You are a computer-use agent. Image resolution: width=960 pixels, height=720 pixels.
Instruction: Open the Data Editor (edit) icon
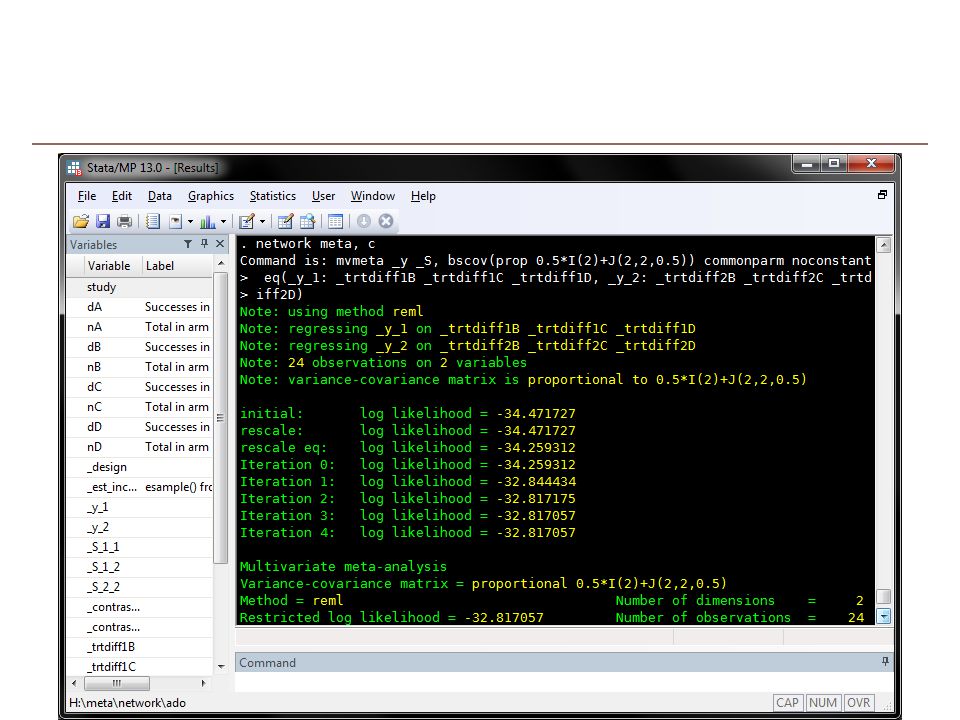(285, 222)
